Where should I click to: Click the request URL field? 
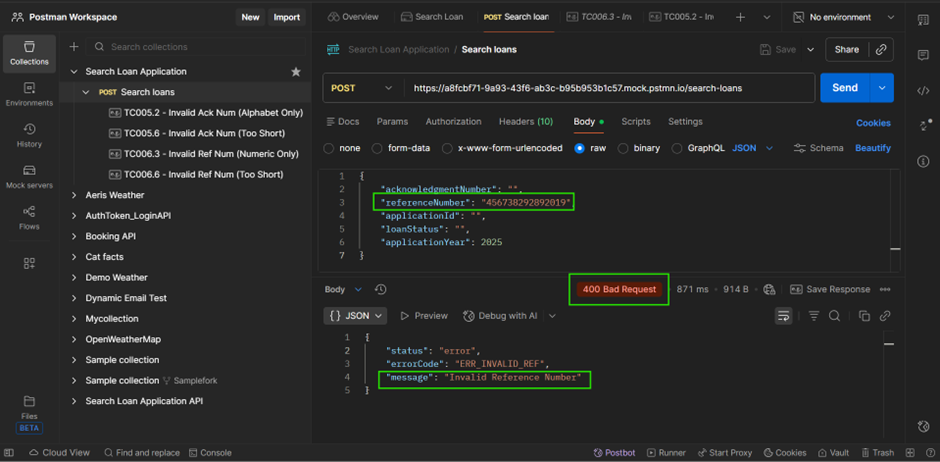(x=610, y=88)
